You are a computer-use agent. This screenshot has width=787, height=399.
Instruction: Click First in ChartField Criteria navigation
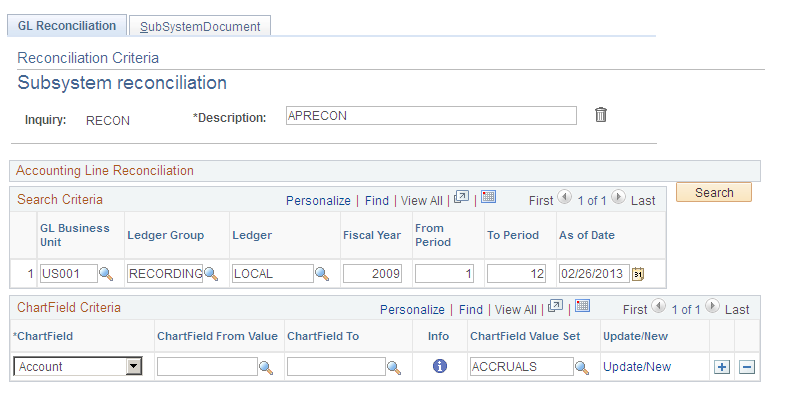pyautogui.click(x=634, y=310)
